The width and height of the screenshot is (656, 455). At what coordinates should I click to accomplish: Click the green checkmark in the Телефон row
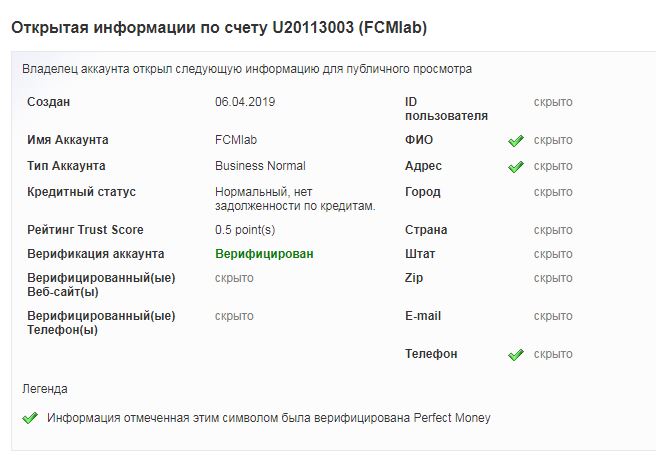tap(516, 355)
